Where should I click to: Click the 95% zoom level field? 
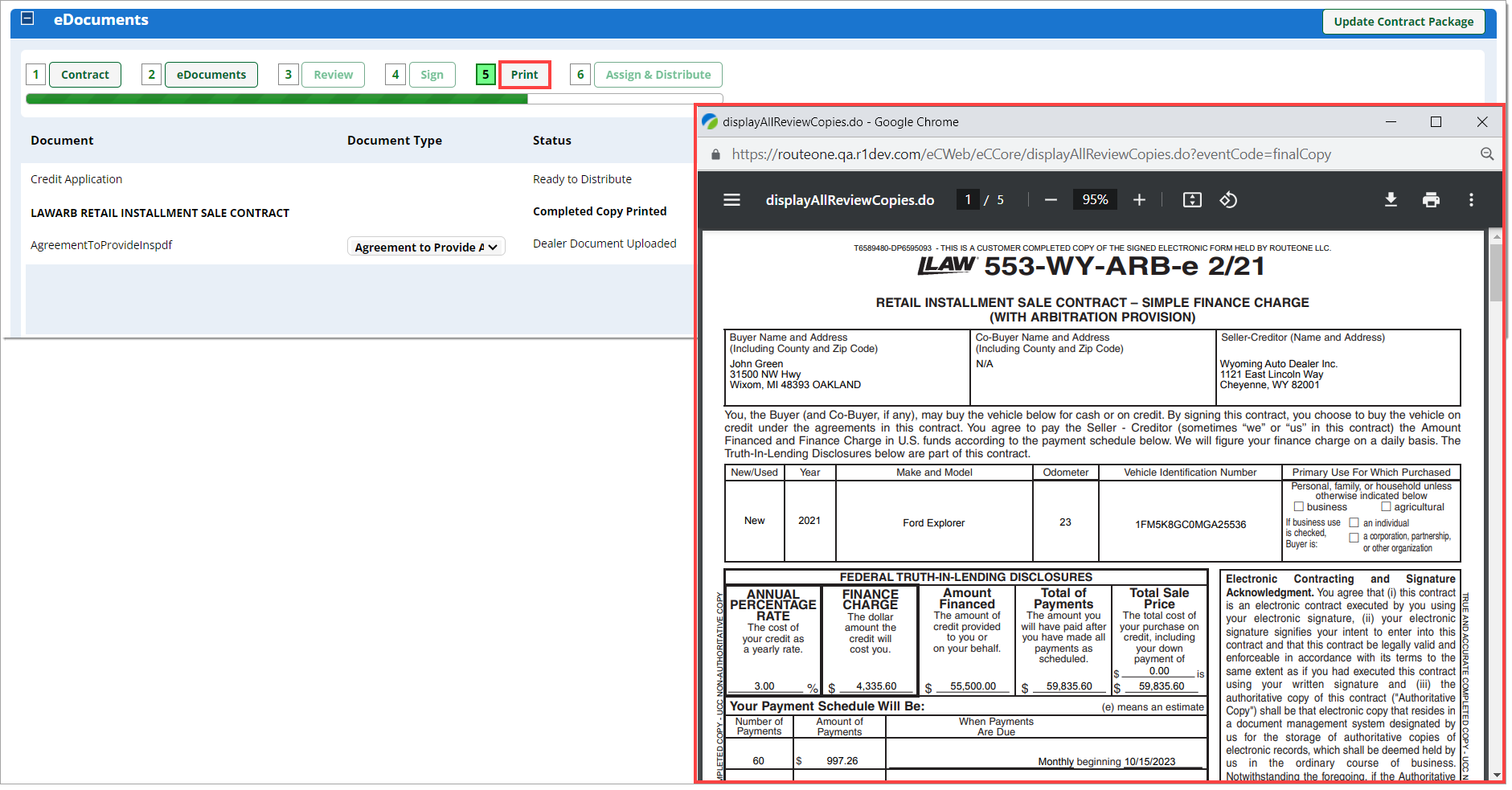pos(1095,199)
